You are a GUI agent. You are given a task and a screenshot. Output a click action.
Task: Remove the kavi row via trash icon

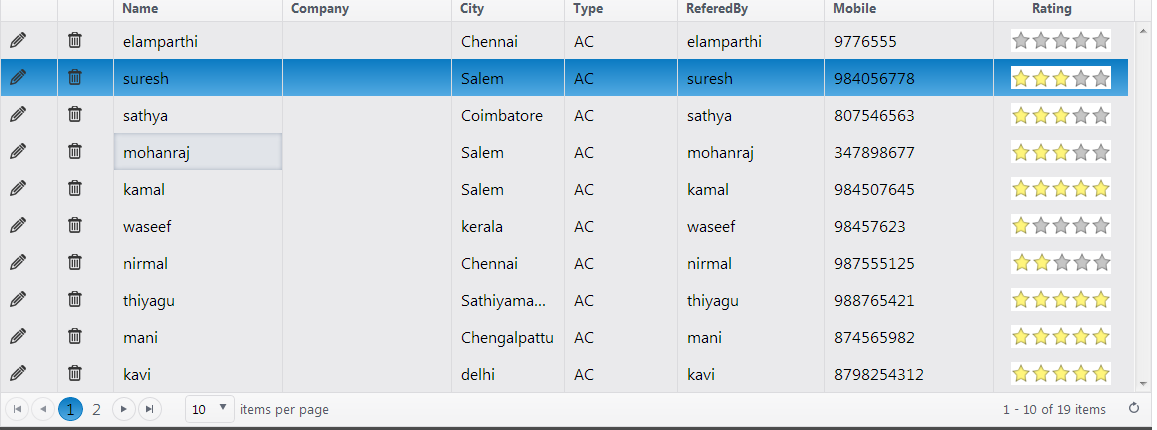coord(75,374)
